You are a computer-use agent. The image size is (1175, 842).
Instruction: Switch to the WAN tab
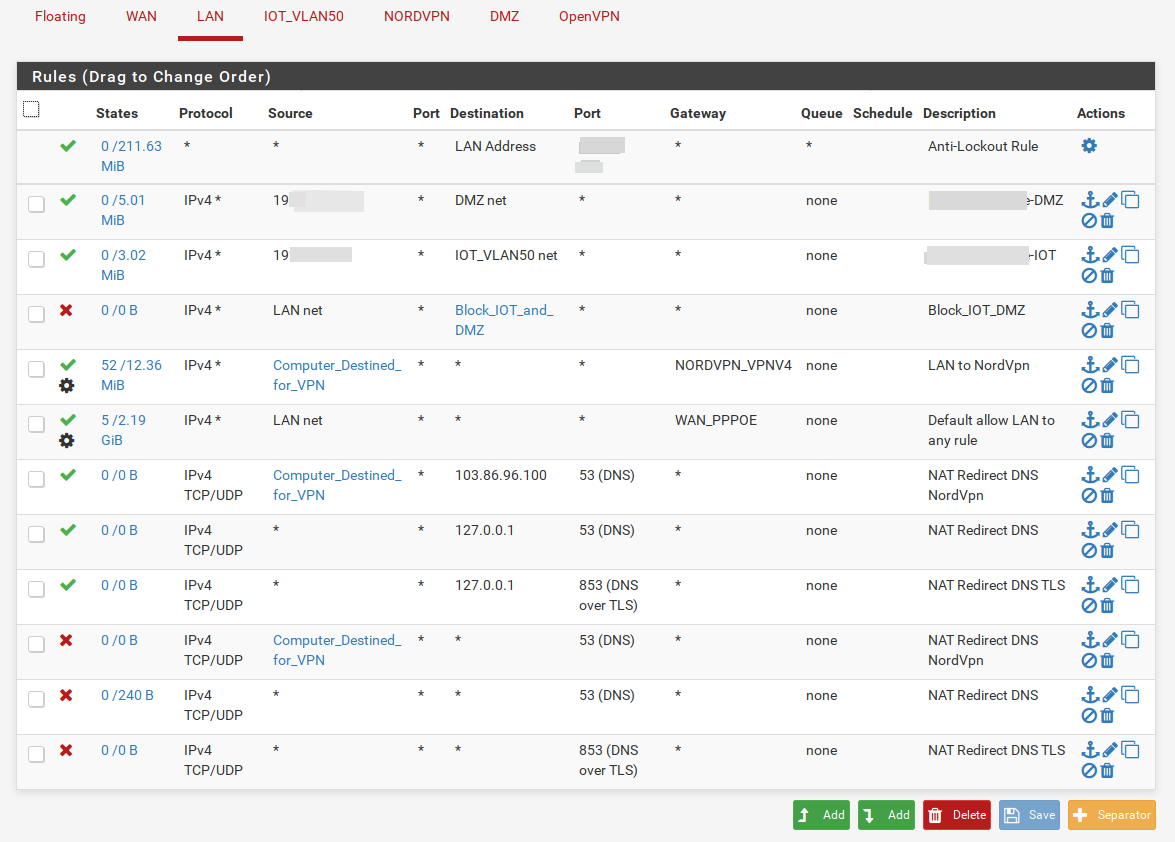click(141, 17)
